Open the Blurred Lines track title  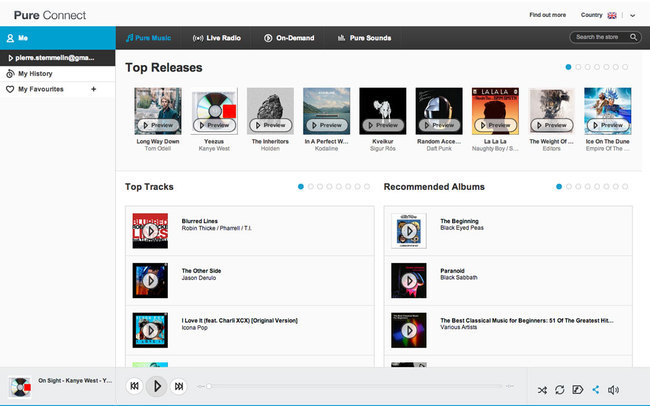point(200,221)
